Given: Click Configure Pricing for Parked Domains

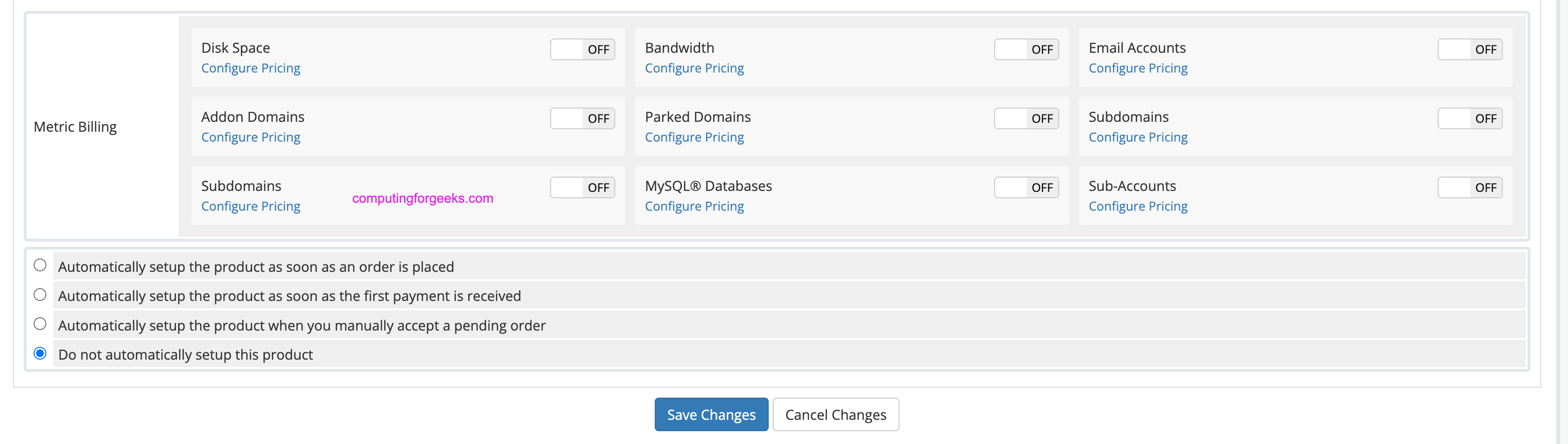Looking at the screenshot, I should coord(694,138).
